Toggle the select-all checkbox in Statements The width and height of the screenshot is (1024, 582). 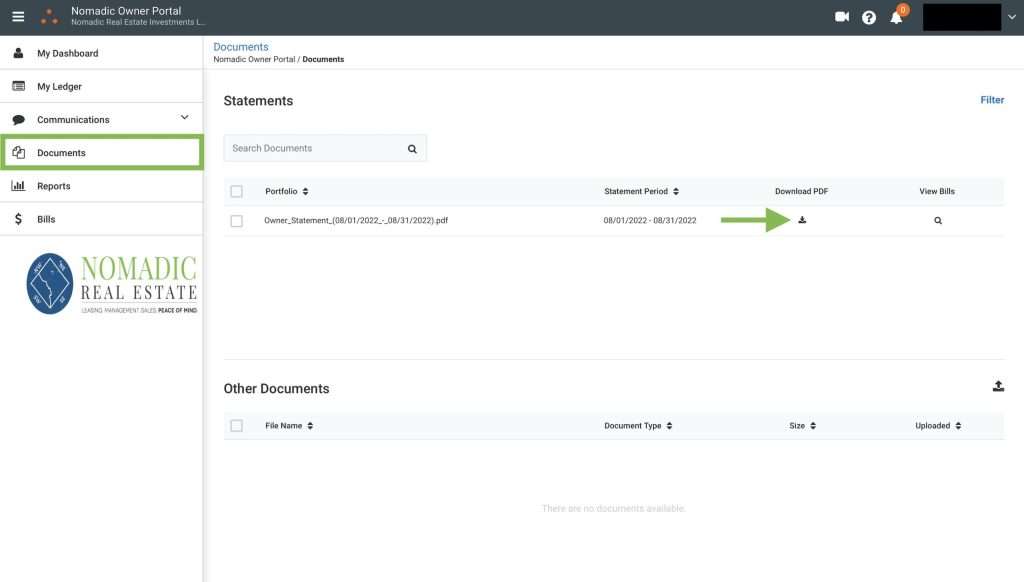[x=237, y=191]
